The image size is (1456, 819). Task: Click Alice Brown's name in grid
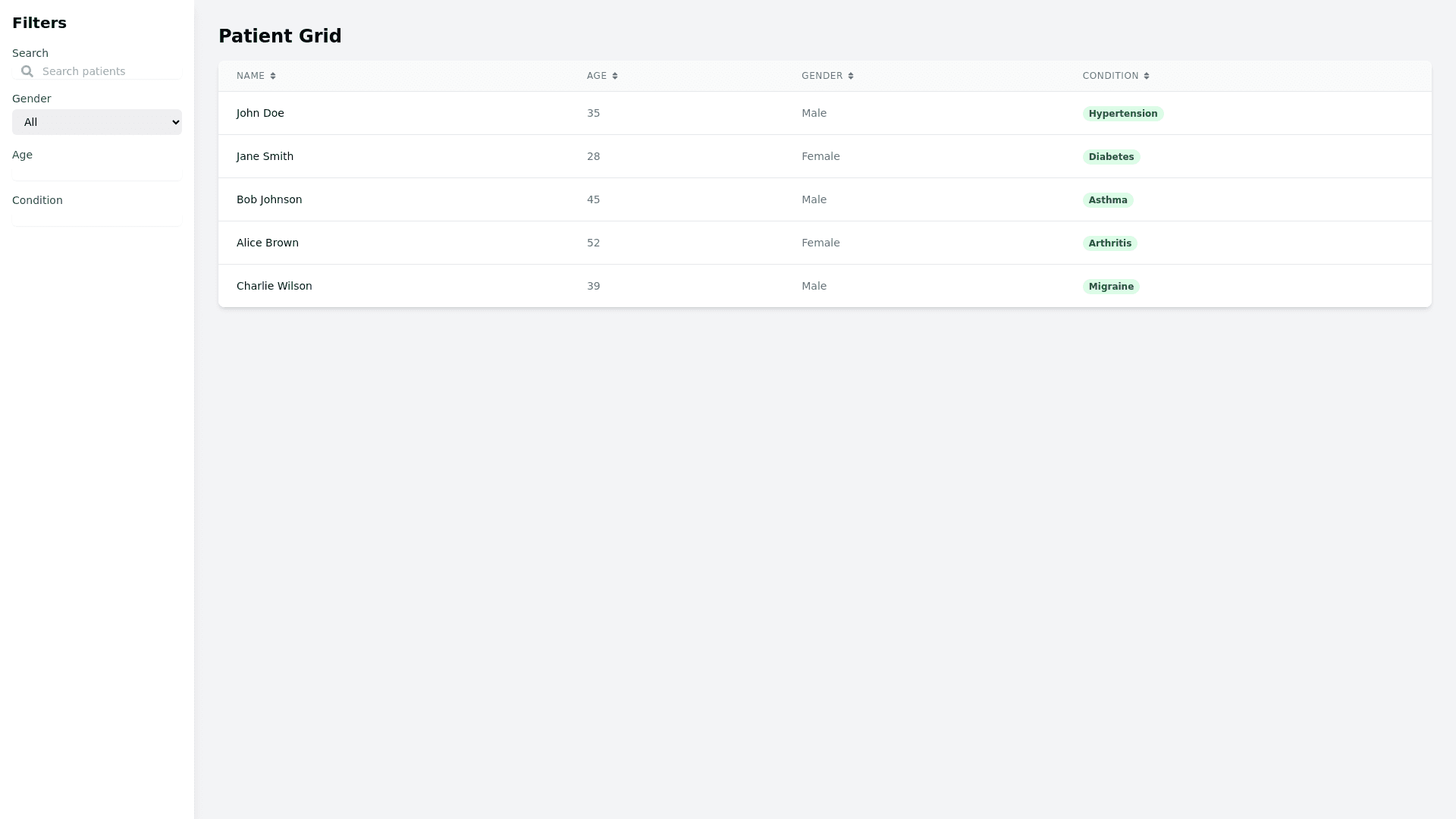pos(268,243)
